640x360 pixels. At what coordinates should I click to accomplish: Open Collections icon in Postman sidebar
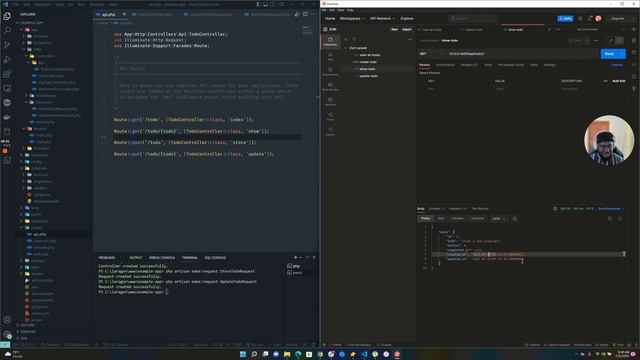point(330,41)
